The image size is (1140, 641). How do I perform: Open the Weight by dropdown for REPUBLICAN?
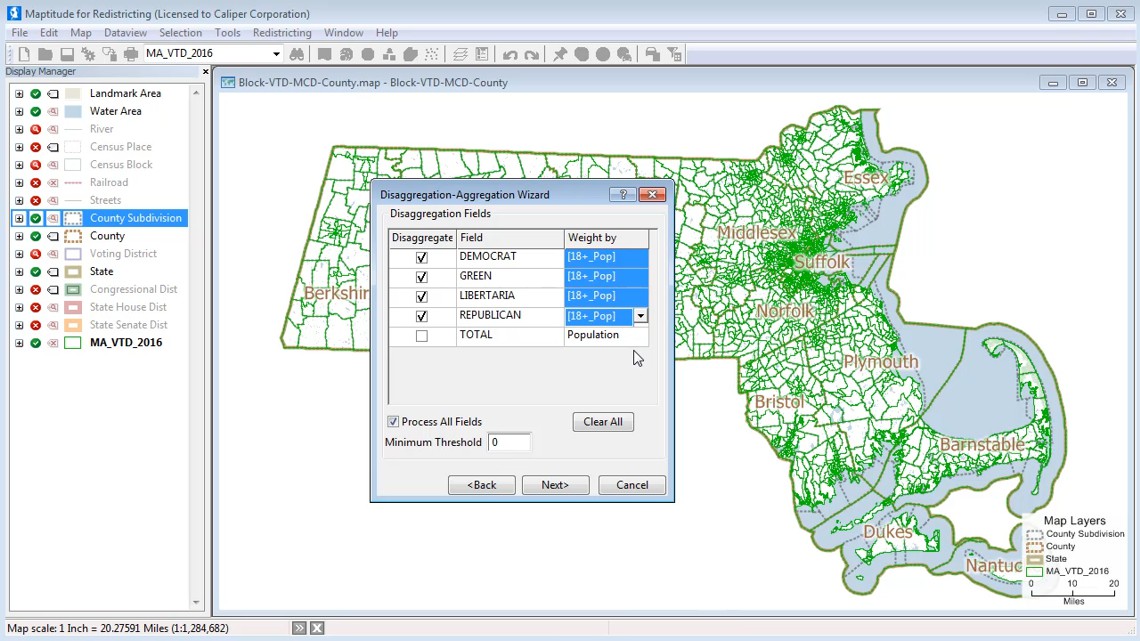pyautogui.click(x=640, y=315)
